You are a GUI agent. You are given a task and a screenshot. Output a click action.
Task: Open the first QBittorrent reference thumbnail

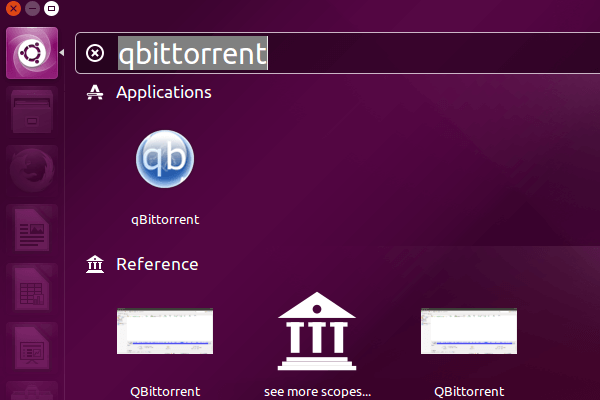coord(165,332)
